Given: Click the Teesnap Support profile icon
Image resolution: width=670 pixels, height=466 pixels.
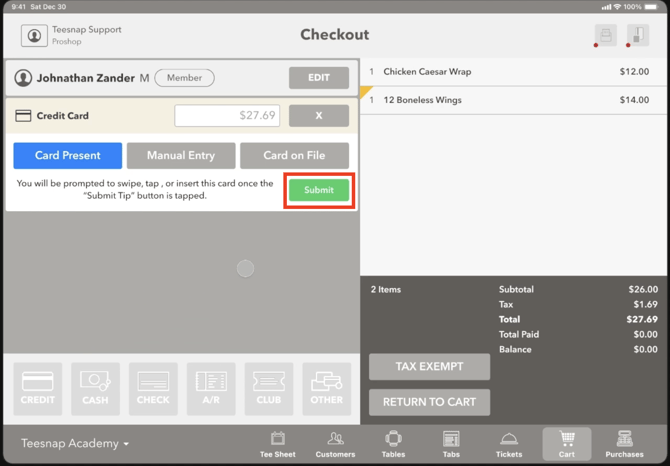Looking at the screenshot, I should tap(34, 35).
